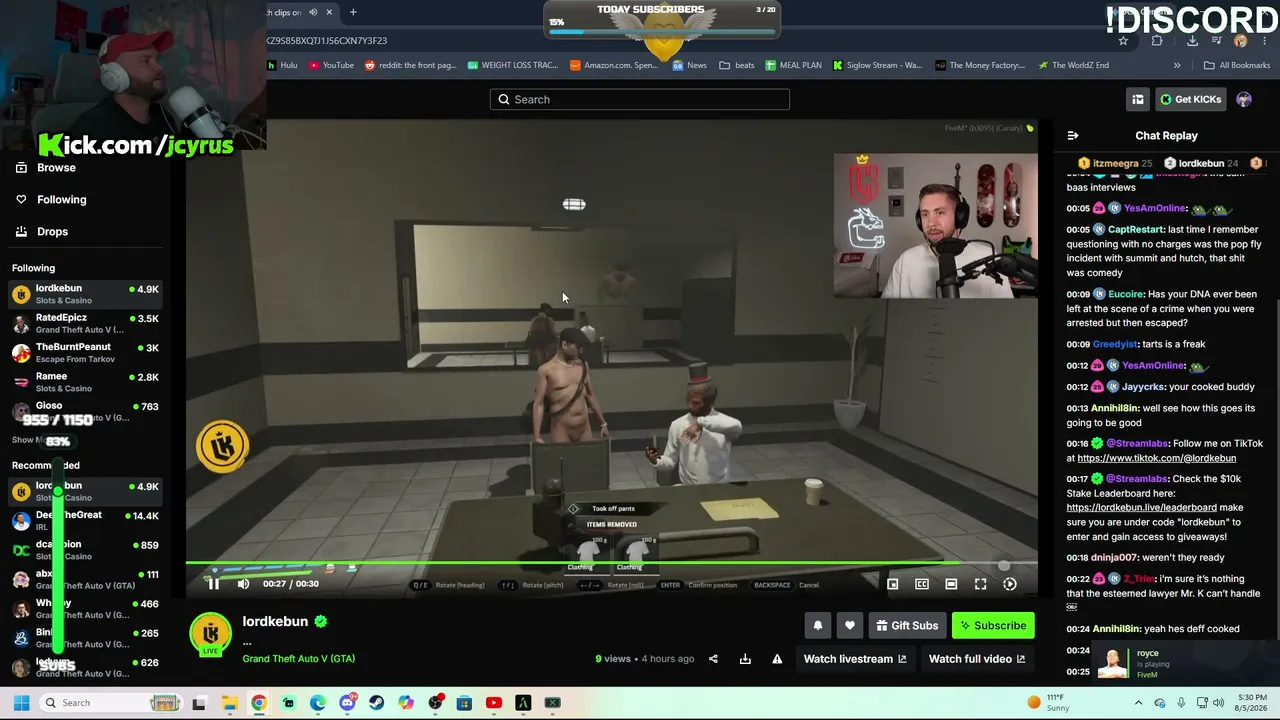
Task: Open the lordkebun.live leaderboard link in chat
Action: click(x=1141, y=508)
